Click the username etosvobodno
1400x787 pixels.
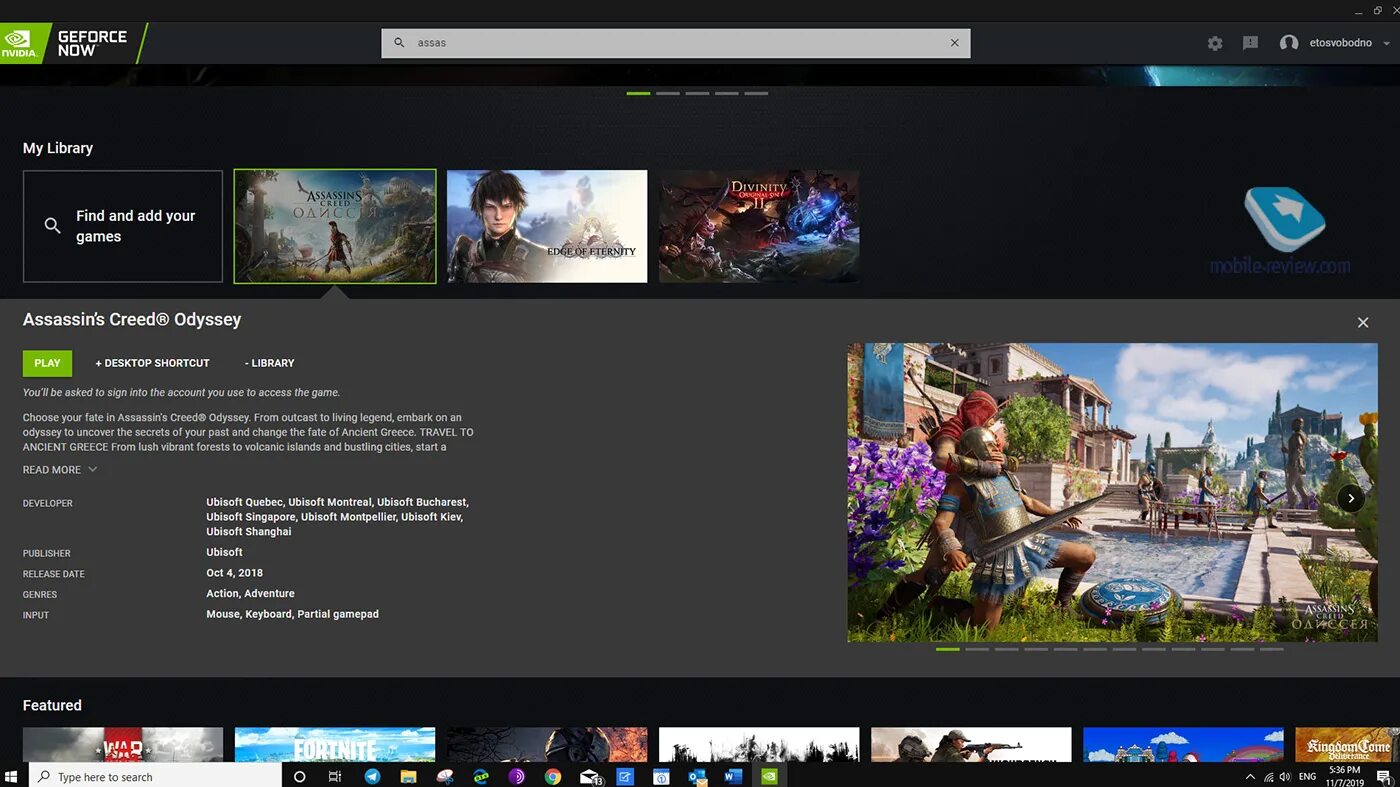1341,44
